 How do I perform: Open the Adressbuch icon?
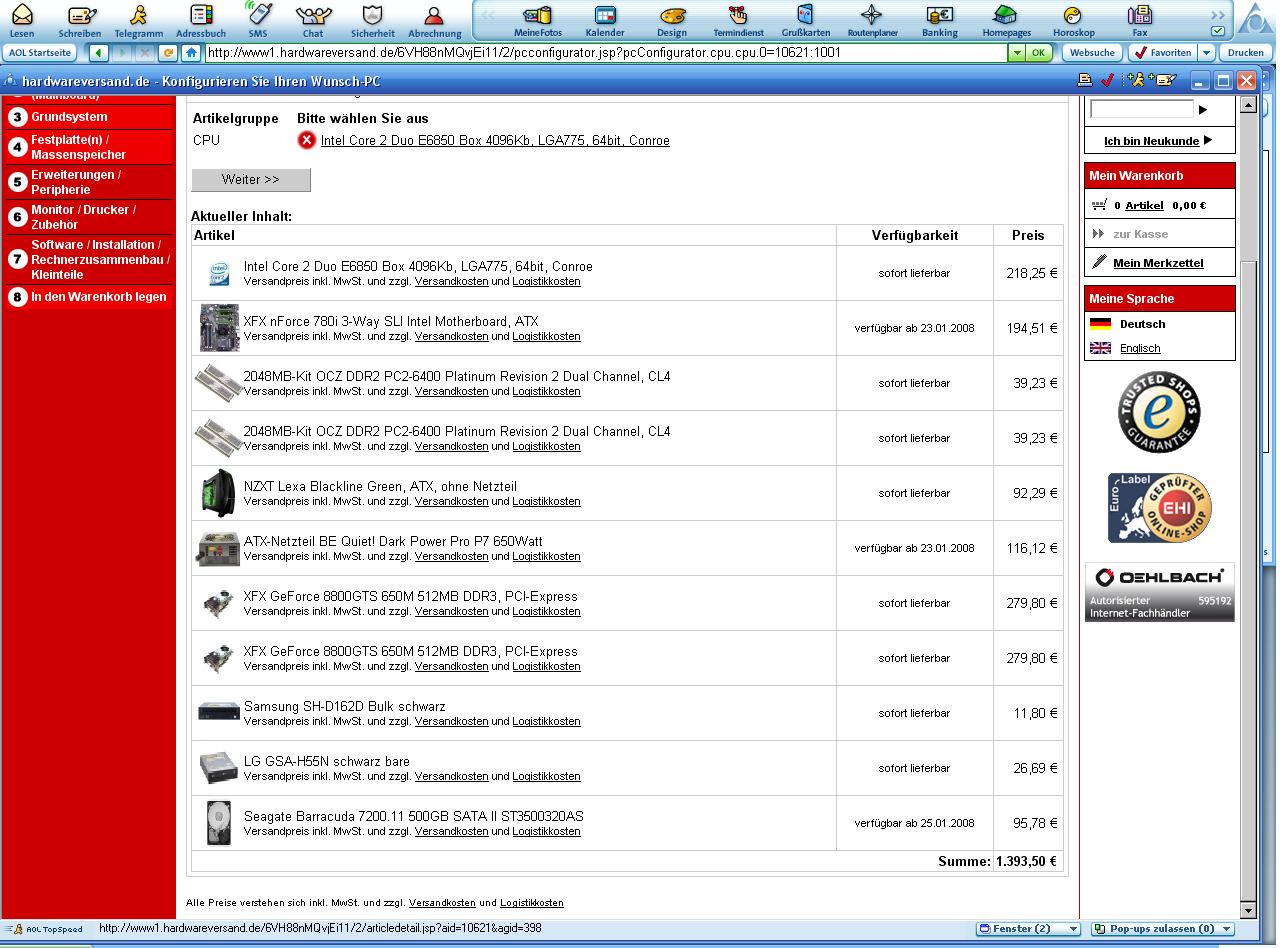click(200, 19)
